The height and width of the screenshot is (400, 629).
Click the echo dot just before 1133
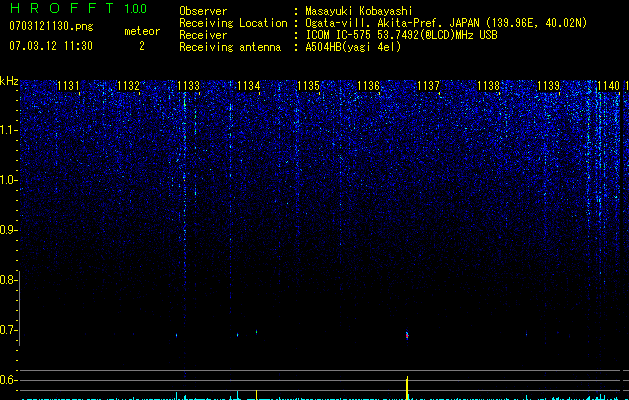177,335
